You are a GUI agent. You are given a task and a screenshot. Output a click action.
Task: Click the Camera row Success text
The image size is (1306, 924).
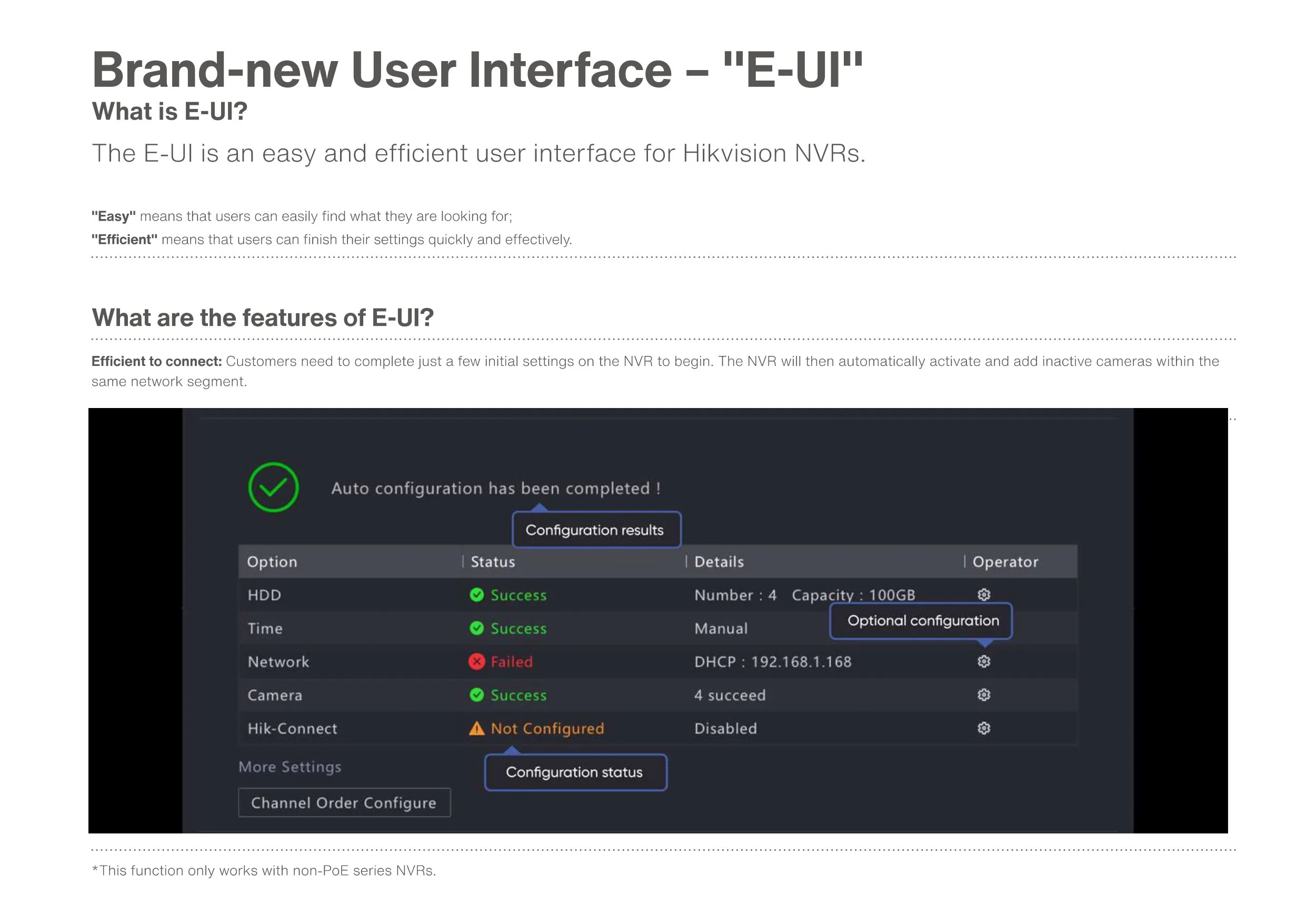pyautogui.click(x=518, y=694)
